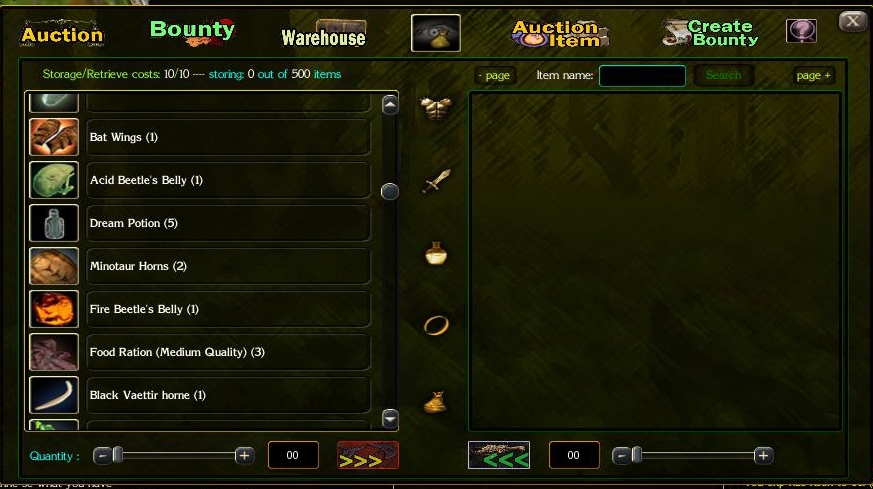Retrieve items with green arrows button
The height and width of the screenshot is (489, 873).
click(499, 455)
